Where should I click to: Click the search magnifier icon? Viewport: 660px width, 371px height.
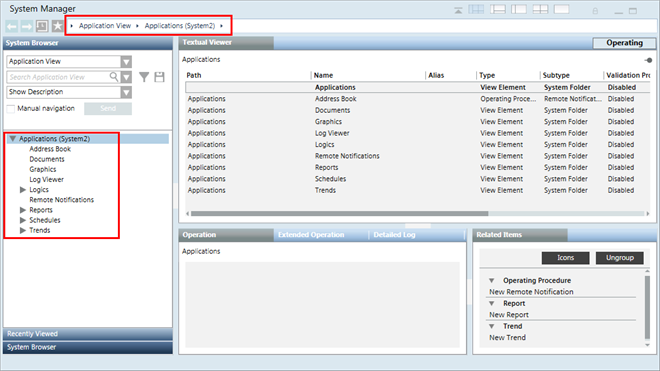[x=114, y=77]
